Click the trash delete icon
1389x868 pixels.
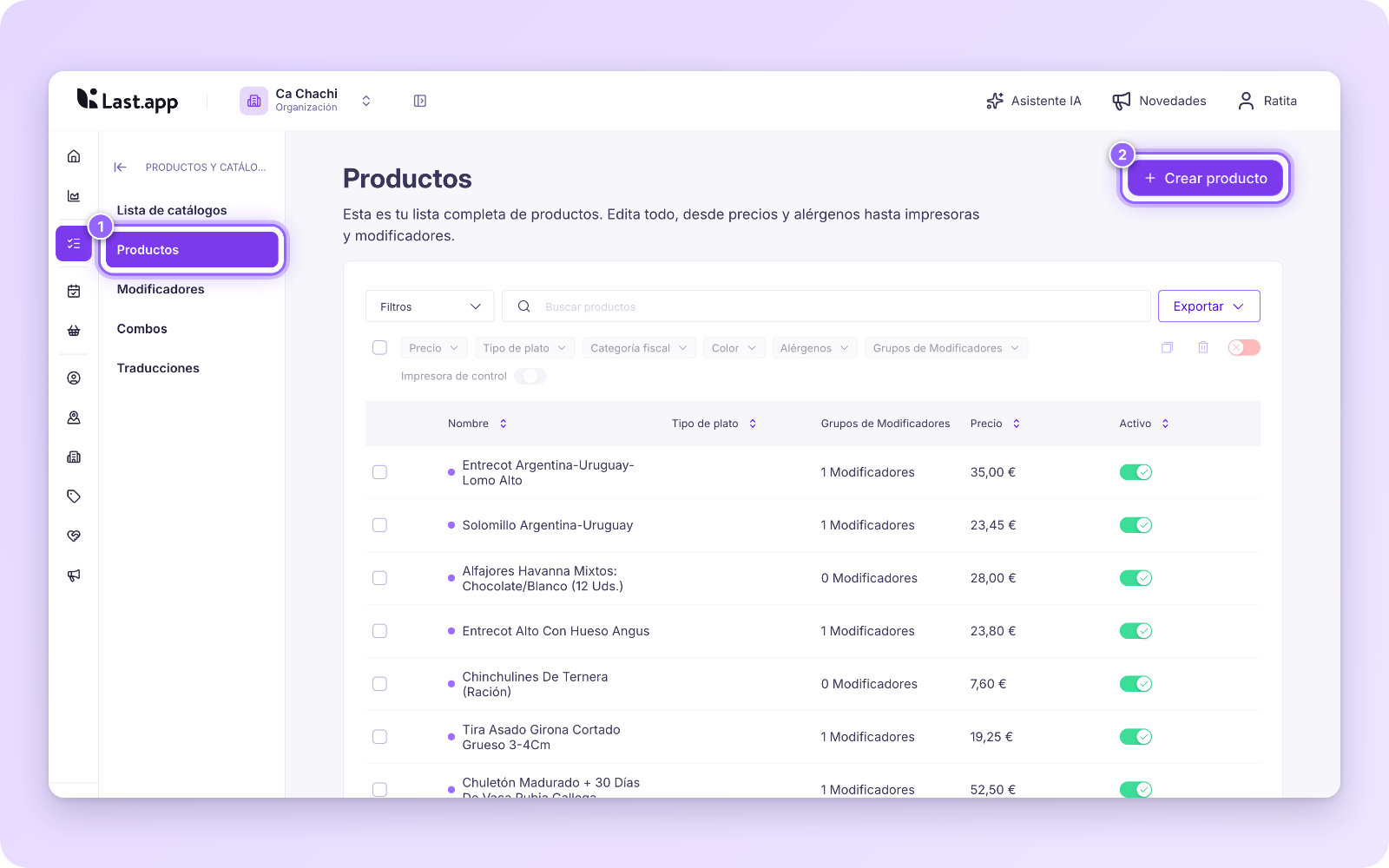[x=1203, y=347]
